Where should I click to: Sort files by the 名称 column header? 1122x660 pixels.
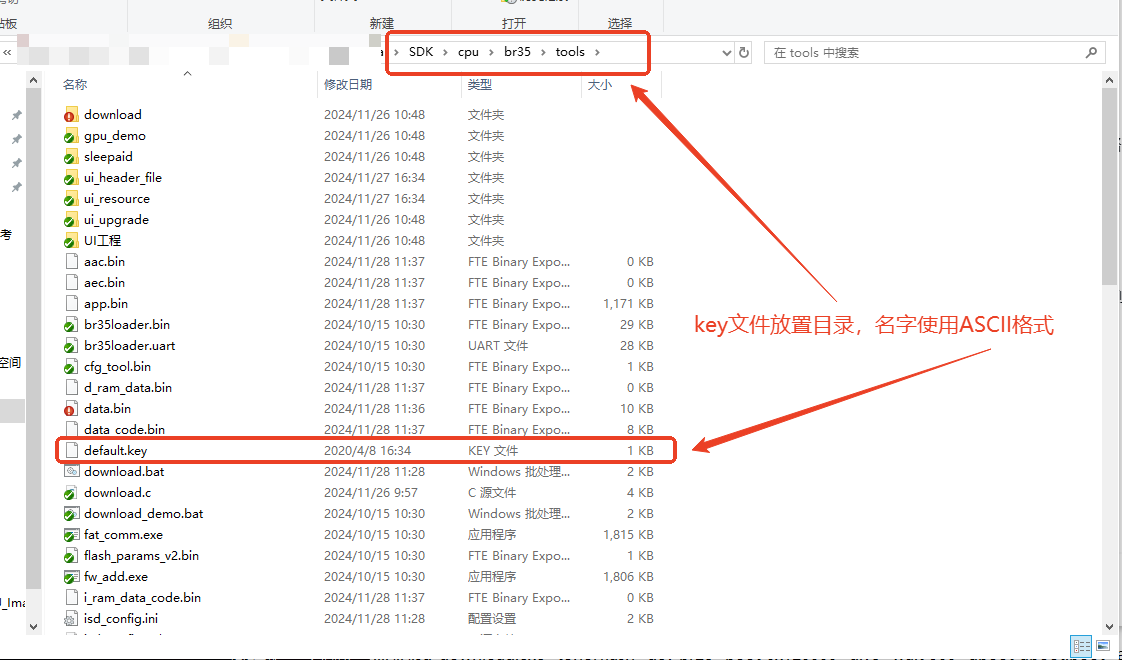(x=75, y=84)
